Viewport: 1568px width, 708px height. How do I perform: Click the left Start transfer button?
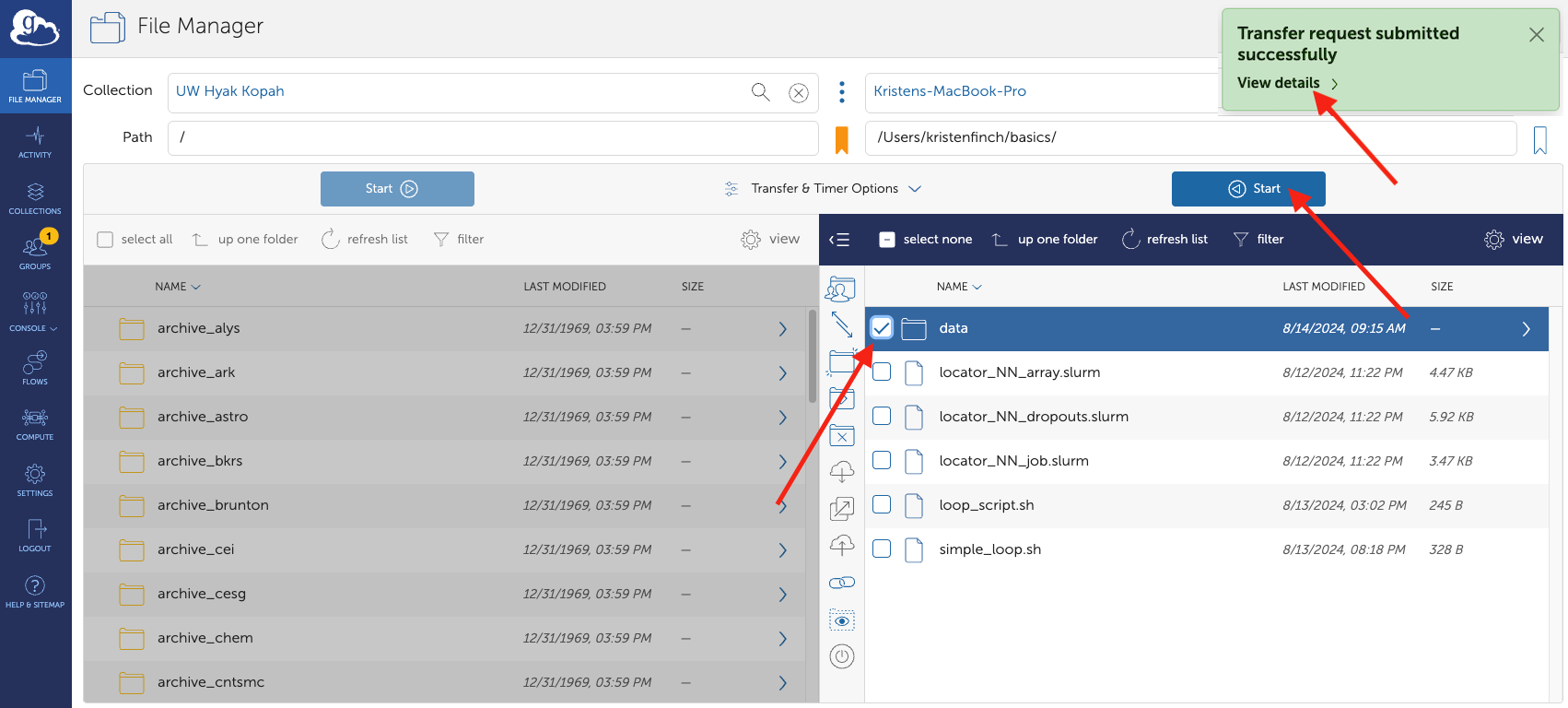click(397, 189)
